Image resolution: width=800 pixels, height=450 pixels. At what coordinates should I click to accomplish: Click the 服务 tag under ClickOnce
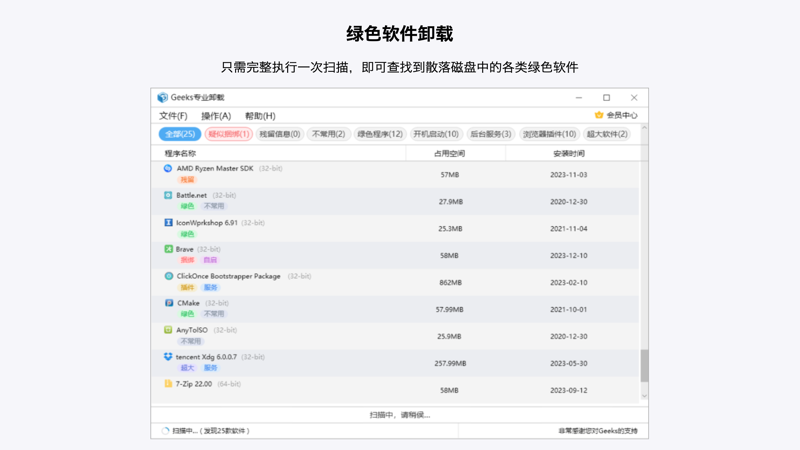(210, 288)
